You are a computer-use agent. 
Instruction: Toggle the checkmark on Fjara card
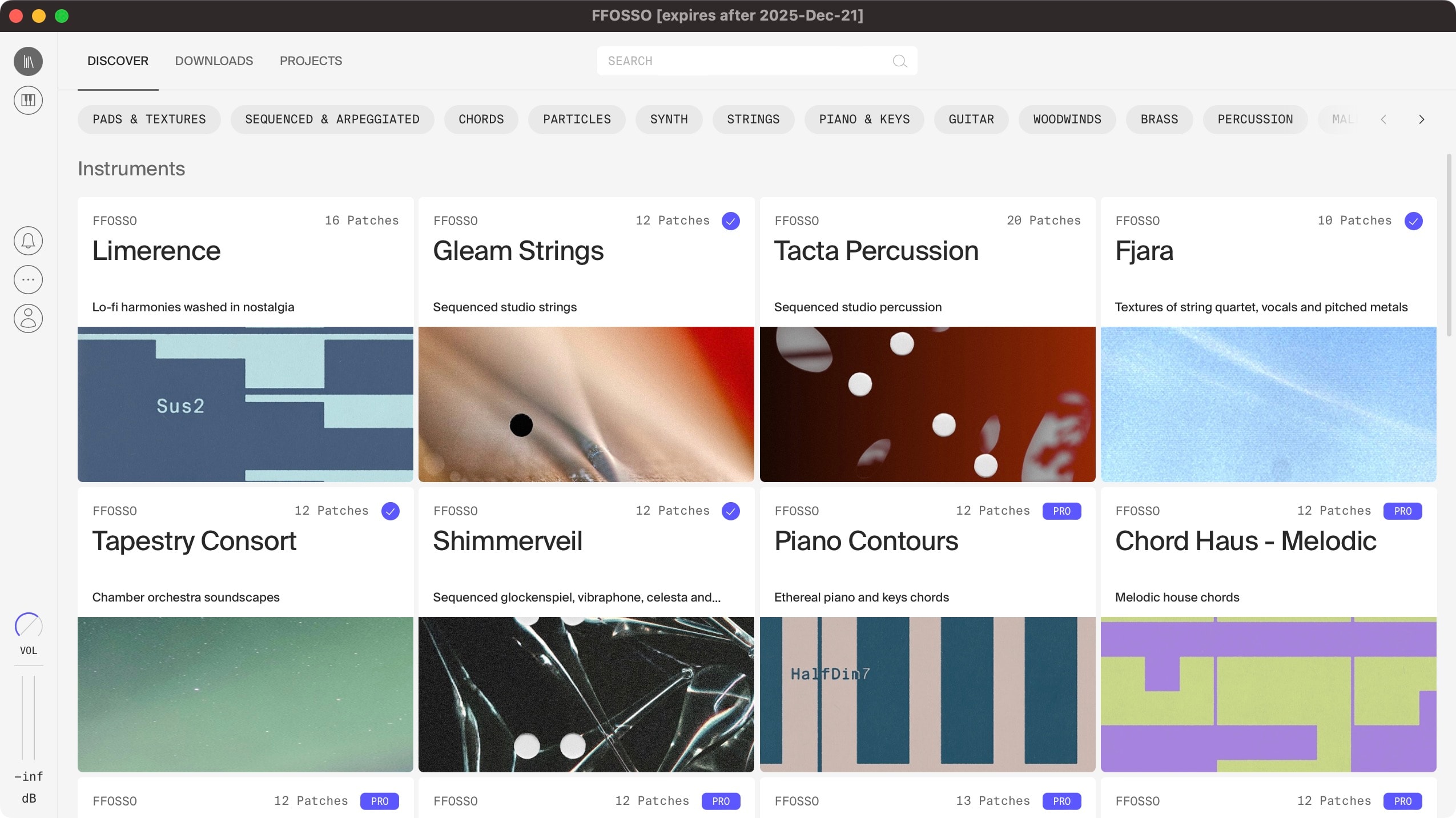pyautogui.click(x=1413, y=221)
